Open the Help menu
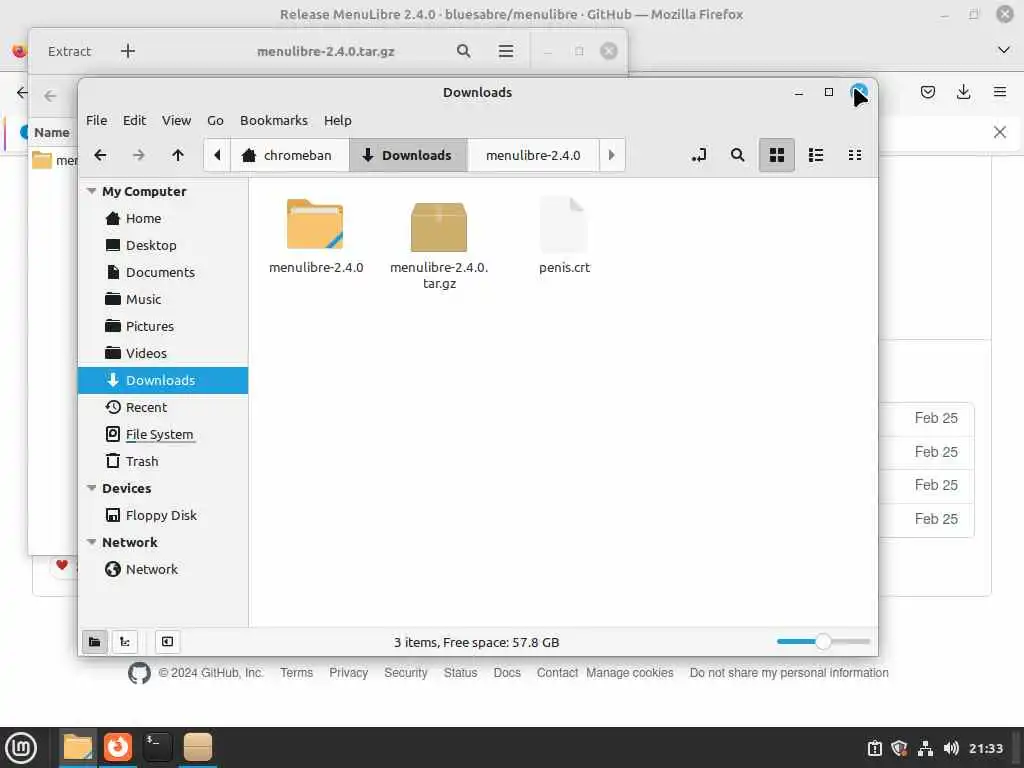1024x768 pixels. [338, 120]
